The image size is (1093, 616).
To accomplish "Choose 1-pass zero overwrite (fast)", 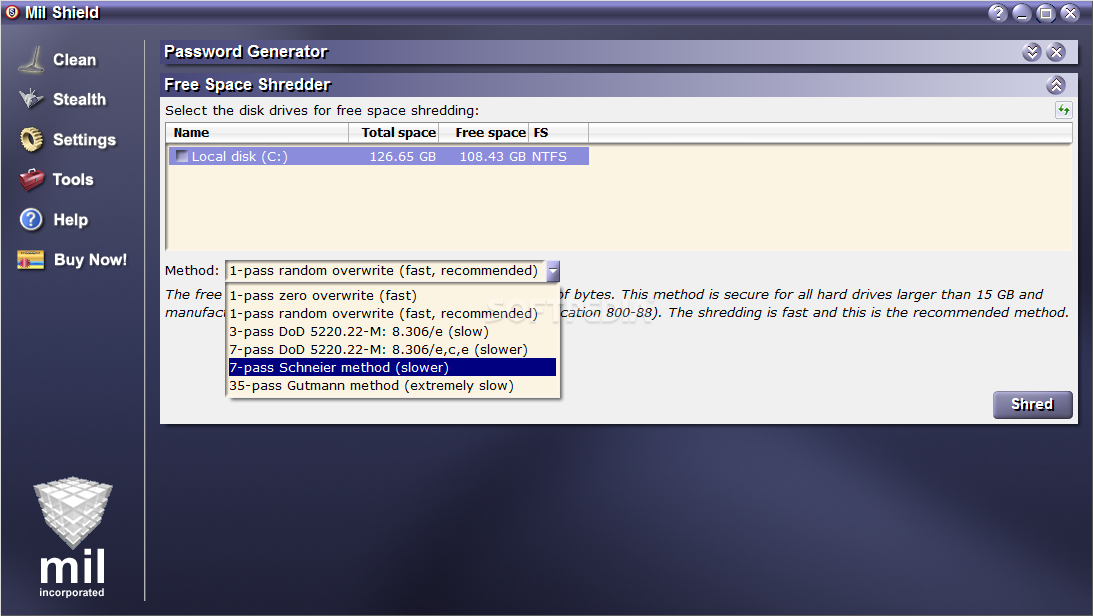I will (x=392, y=295).
